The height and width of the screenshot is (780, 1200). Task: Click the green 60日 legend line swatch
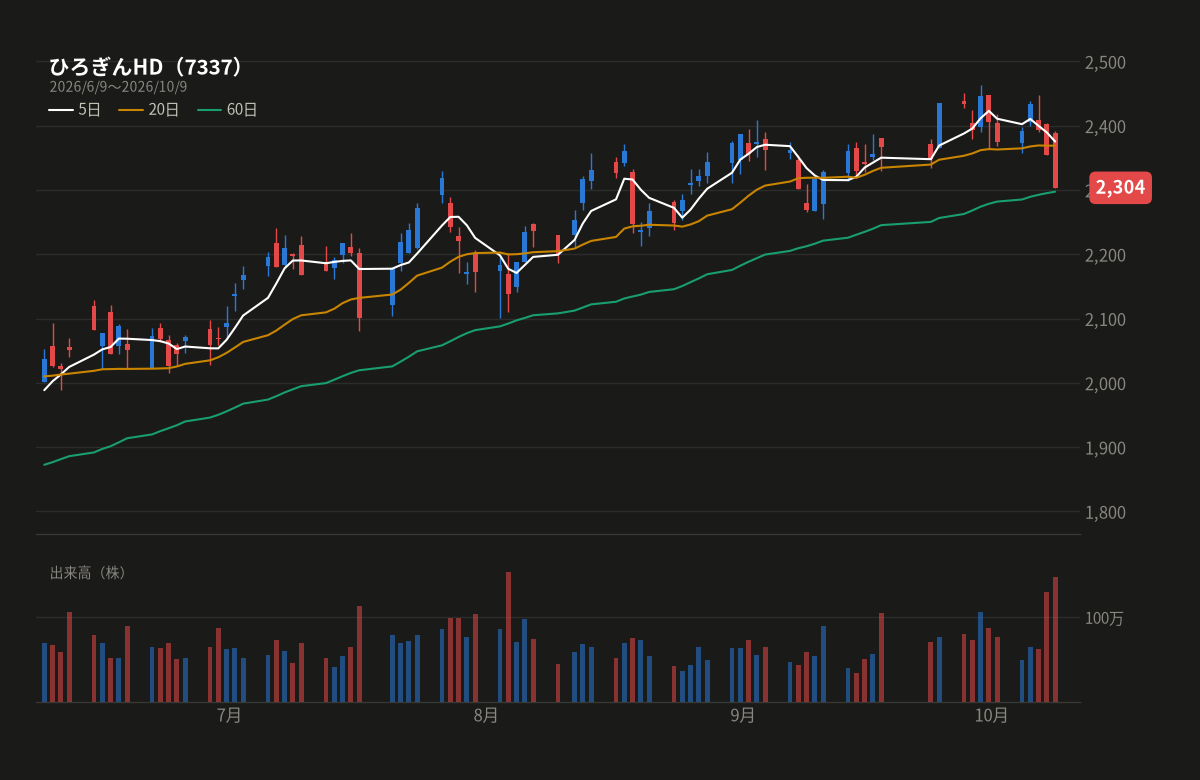click(x=209, y=110)
